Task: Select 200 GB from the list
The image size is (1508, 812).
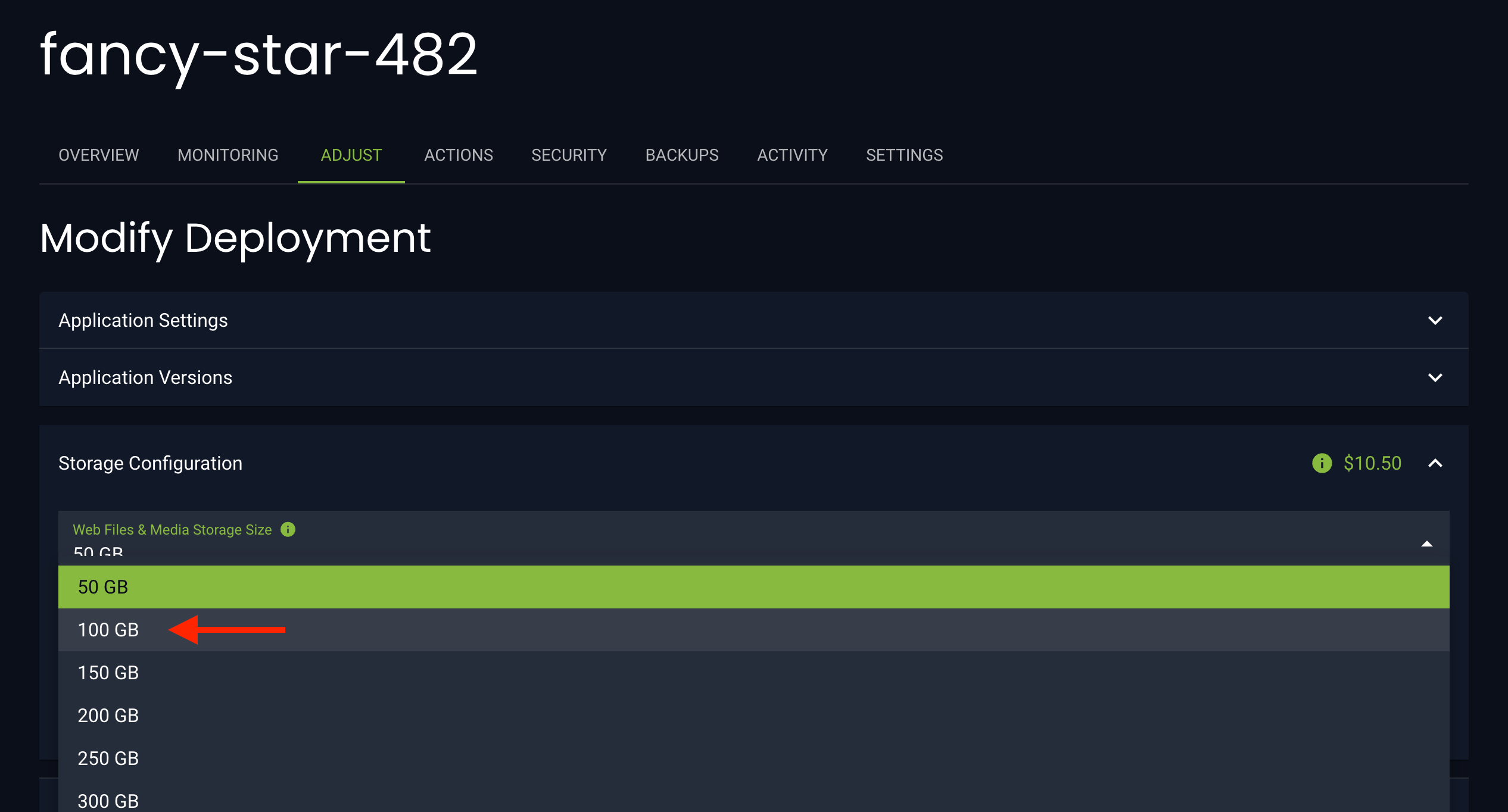Action: point(108,716)
